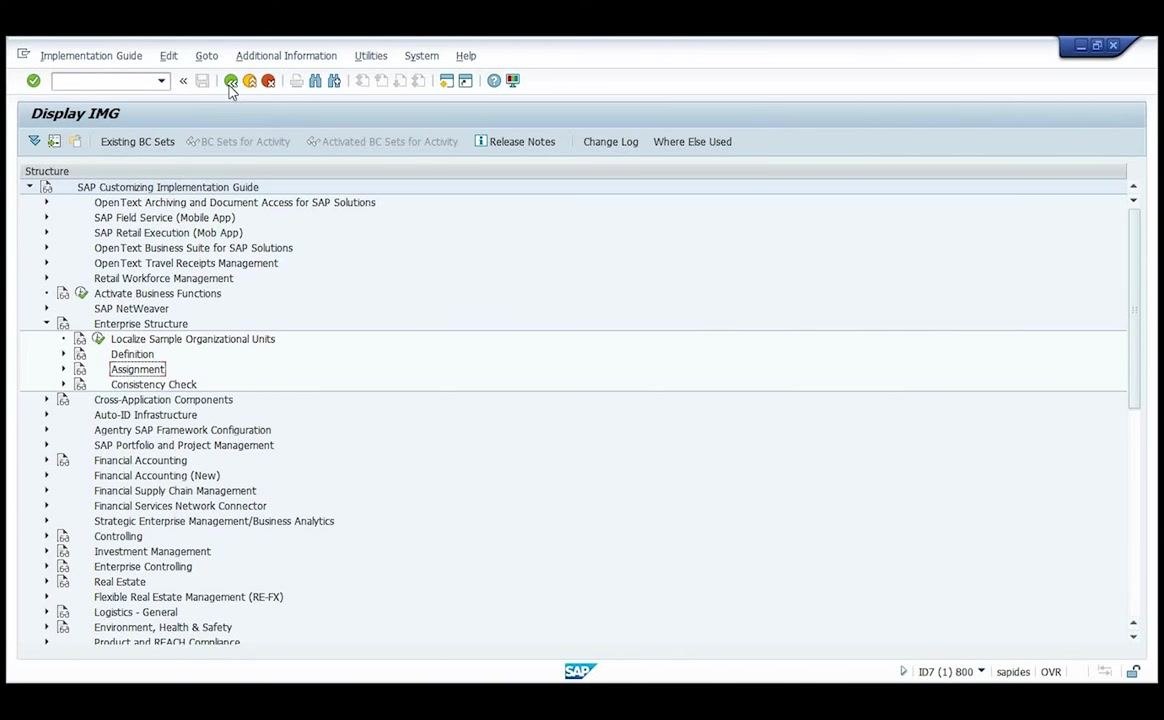Collapse the SAP Customizing Implementation Guide root node
Image resolution: width=1164 pixels, height=720 pixels.
(30, 186)
